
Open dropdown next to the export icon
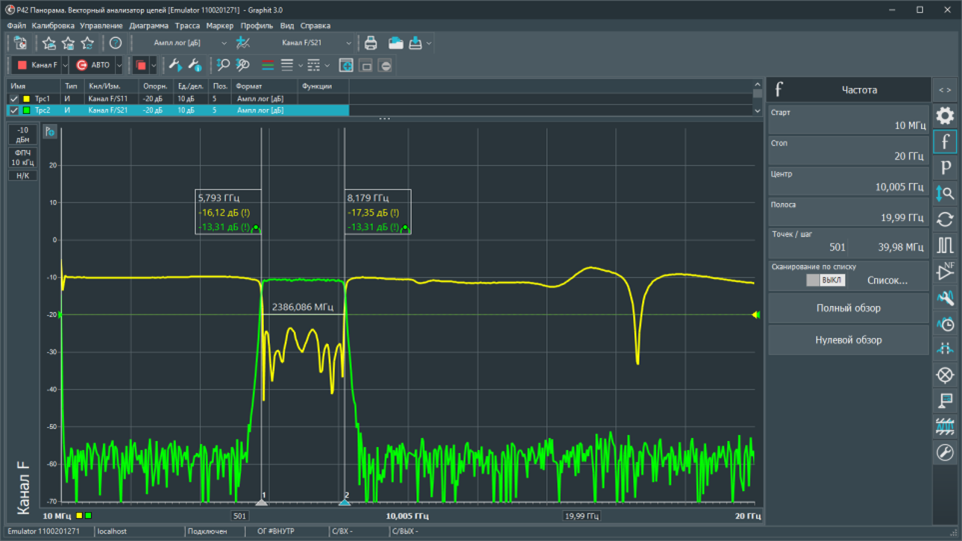(x=429, y=44)
